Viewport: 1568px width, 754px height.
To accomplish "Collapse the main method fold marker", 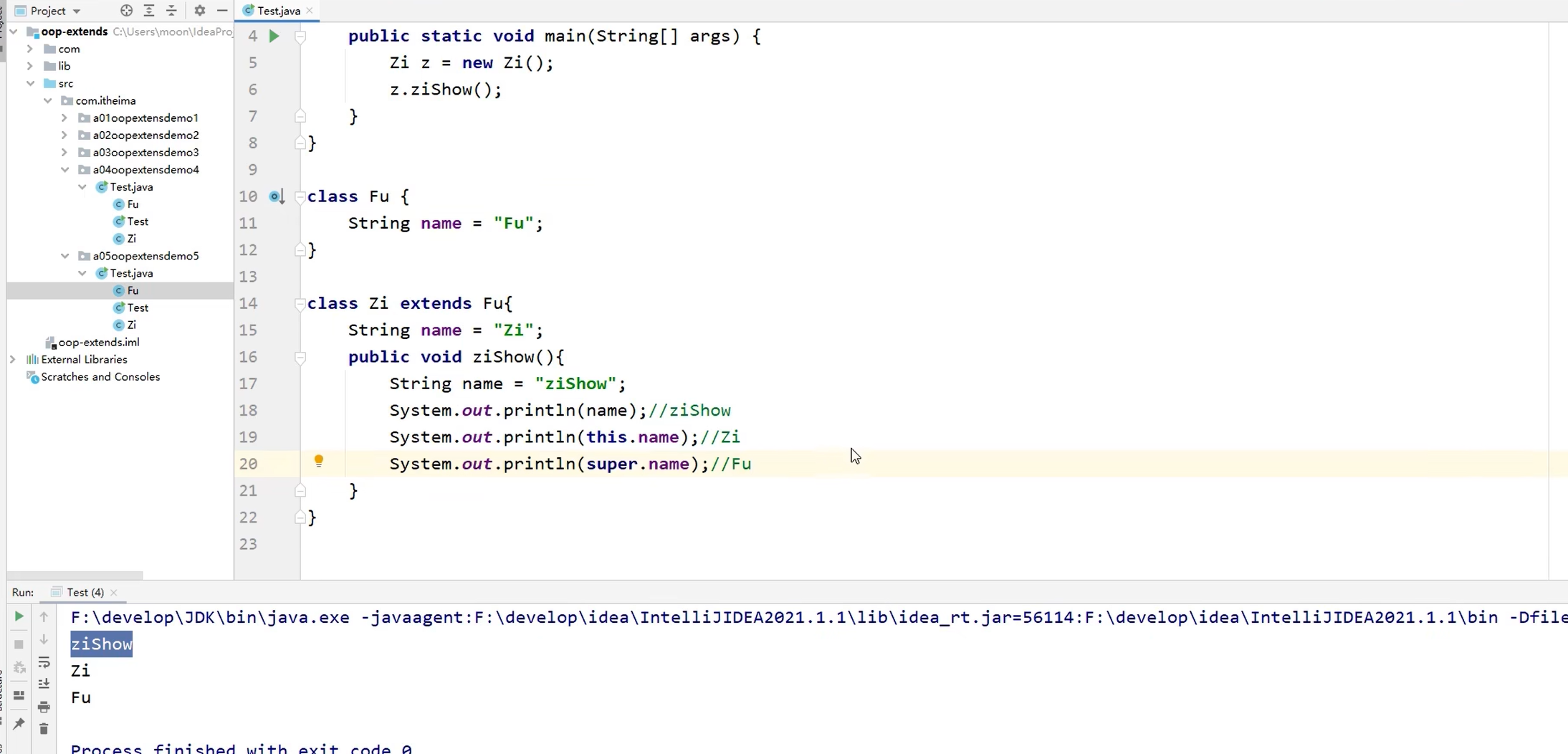I will click(301, 37).
